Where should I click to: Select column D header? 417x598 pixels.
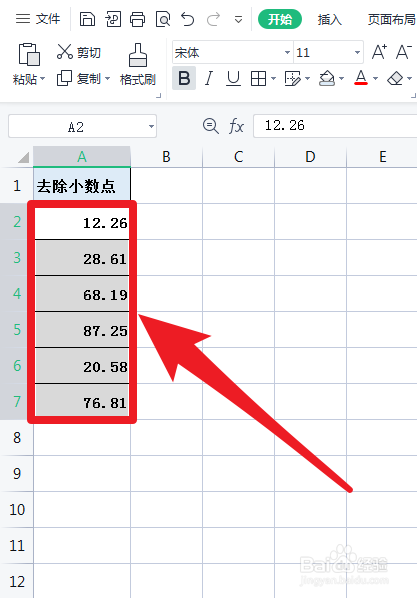coord(310,157)
